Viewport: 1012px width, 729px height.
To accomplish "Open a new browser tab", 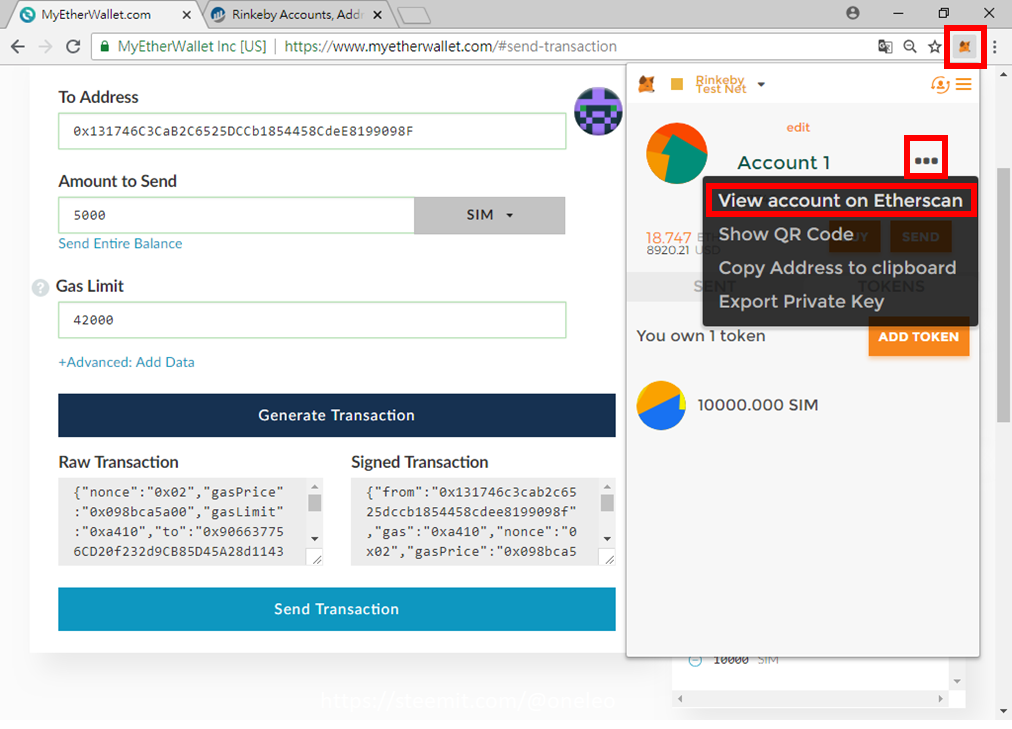I will [x=414, y=15].
